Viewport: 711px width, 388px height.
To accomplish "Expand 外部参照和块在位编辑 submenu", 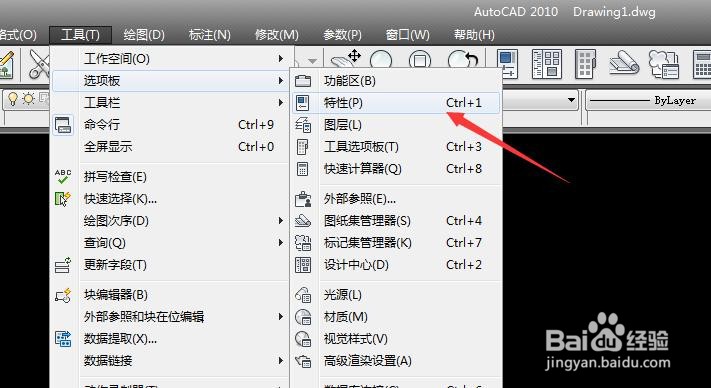I will (x=170, y=317).
